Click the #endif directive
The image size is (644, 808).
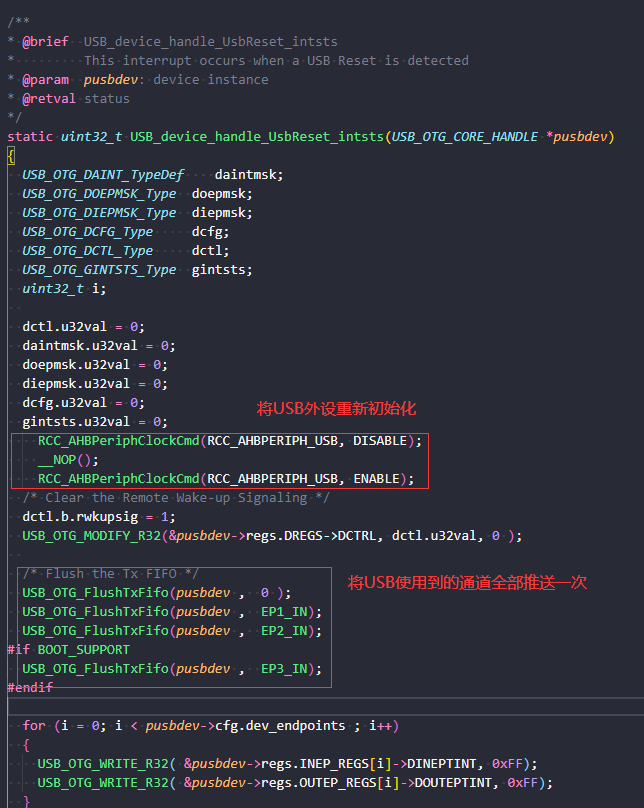(30, 687)
